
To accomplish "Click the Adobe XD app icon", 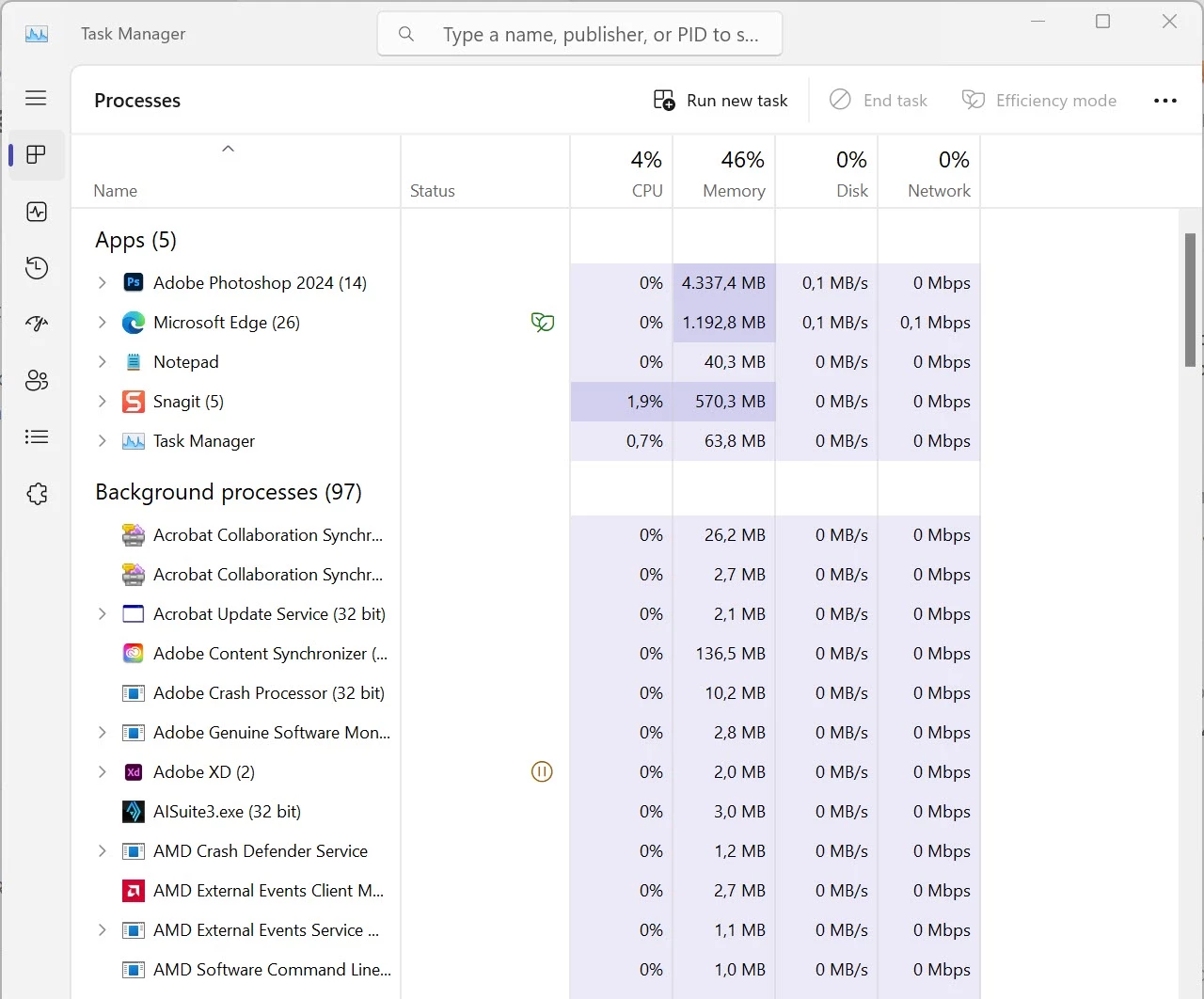I will 134,771.
